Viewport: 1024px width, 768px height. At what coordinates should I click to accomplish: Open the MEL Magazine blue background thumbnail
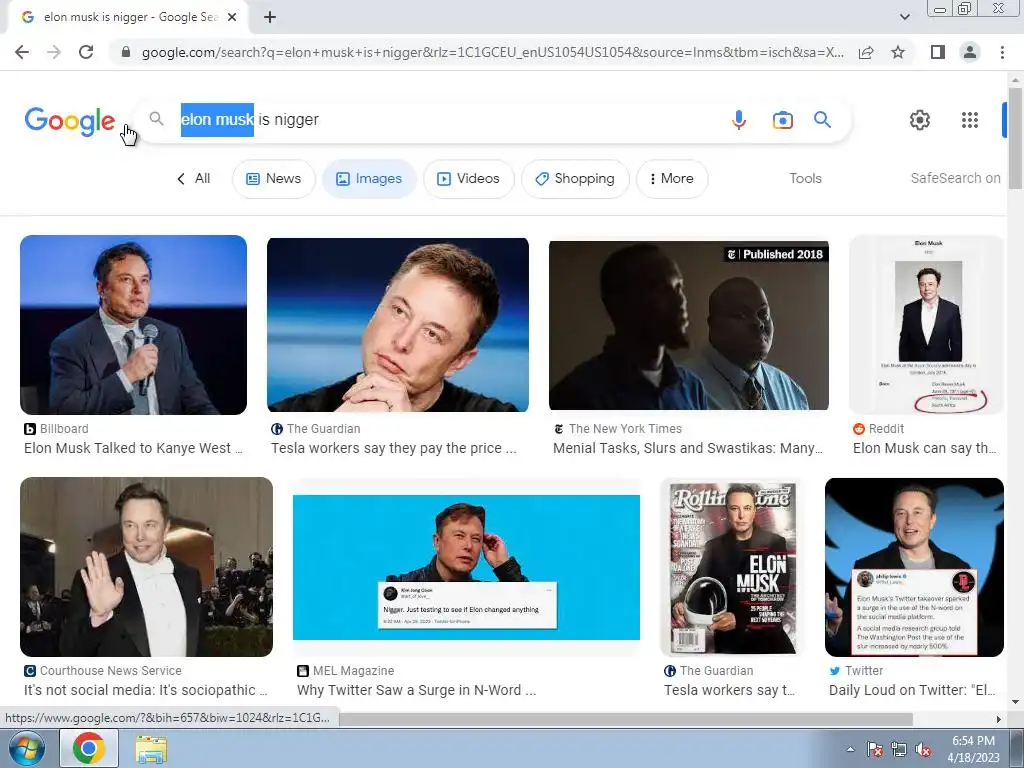466,567
